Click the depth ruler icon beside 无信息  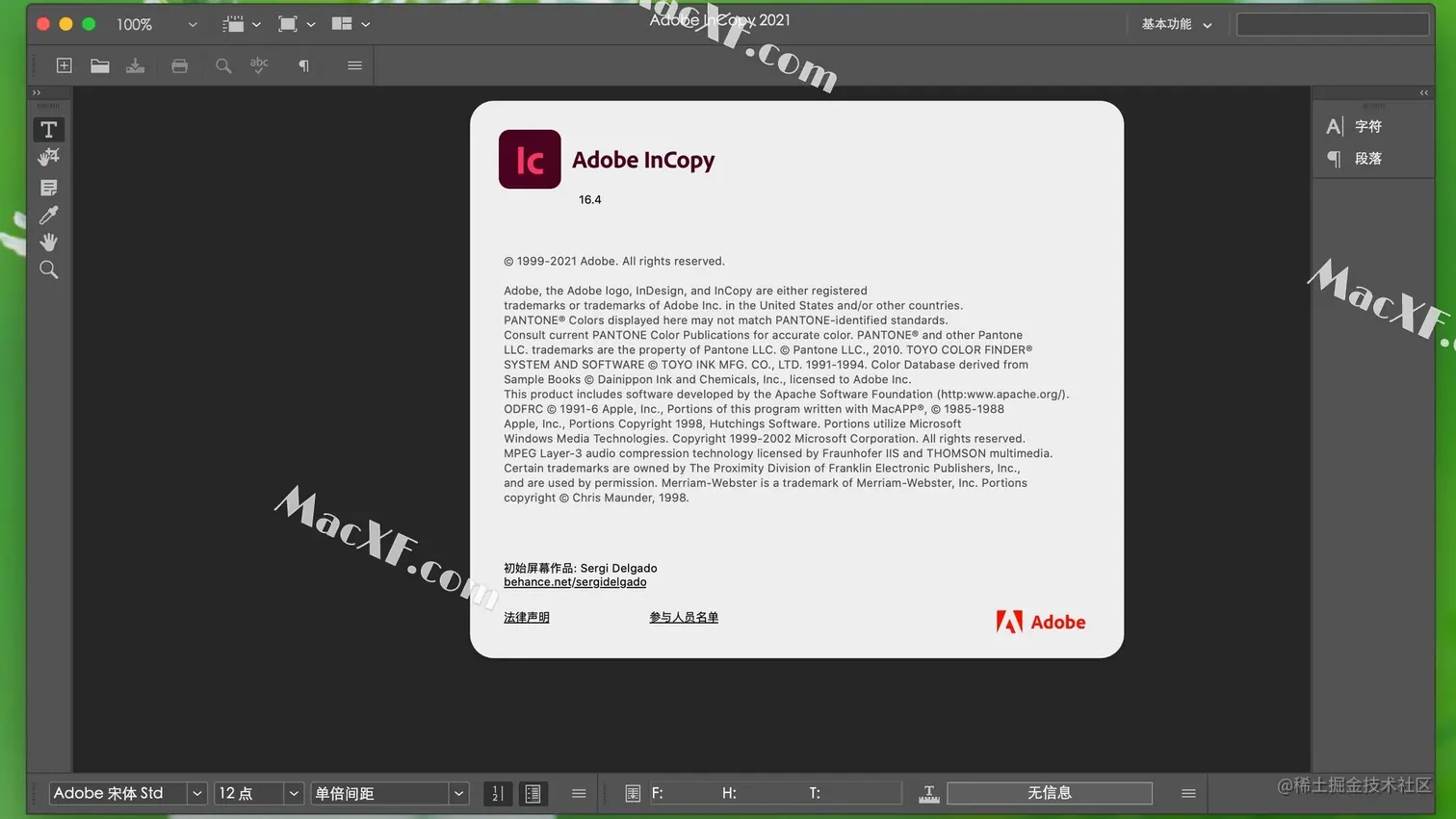point(928,793)
